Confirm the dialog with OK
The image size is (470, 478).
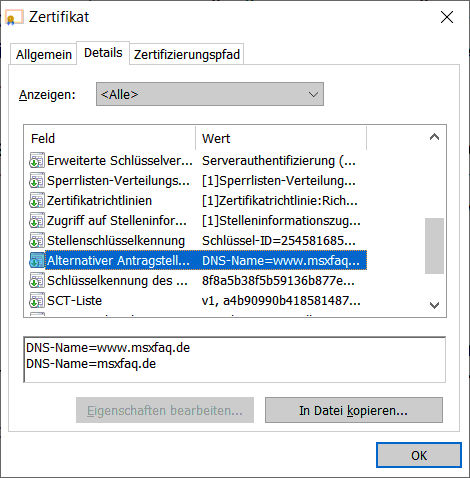tap(419, 455)
